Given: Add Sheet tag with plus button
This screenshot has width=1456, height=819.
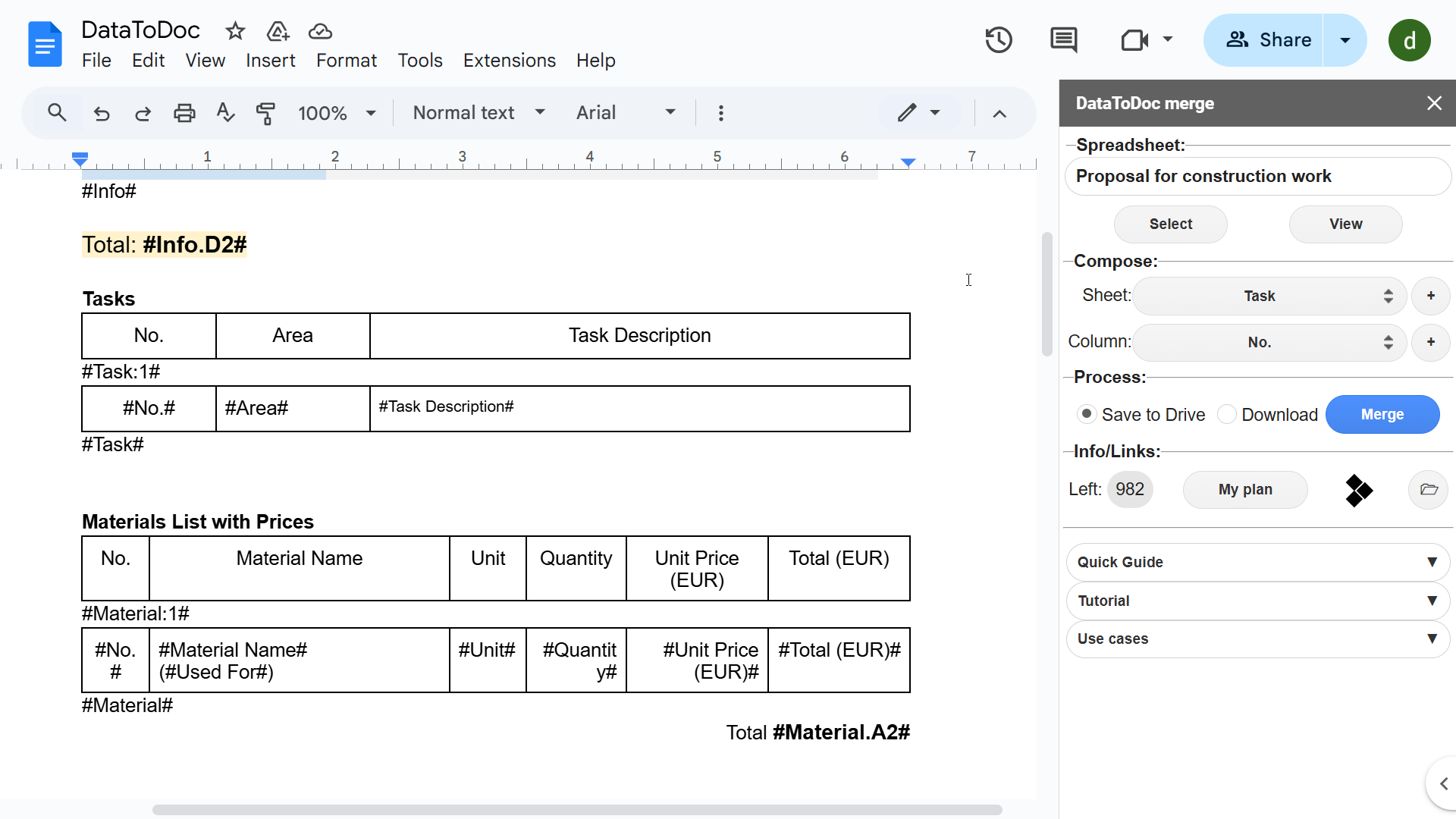Looking at the screenshot, I should pos(1431,296).
